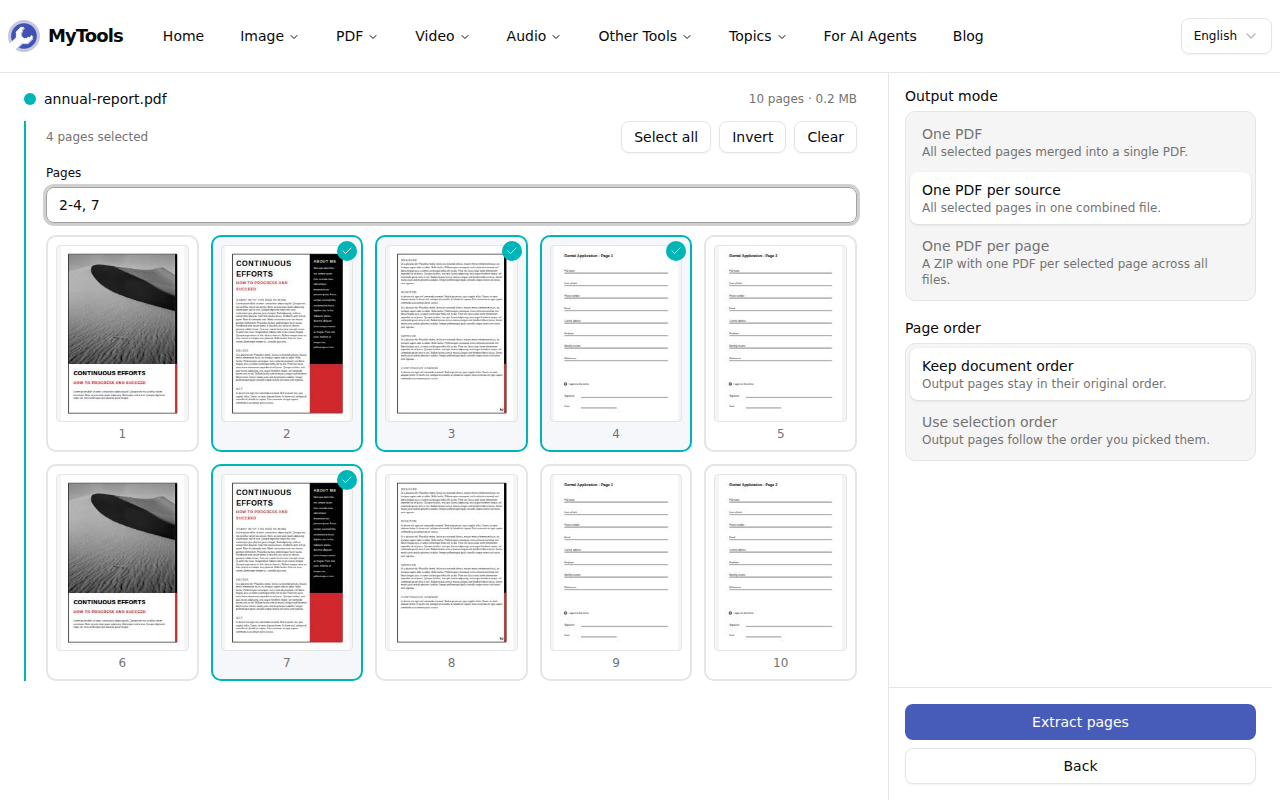
Task: Uncheck the checkmark badge on page 4
Action: click(675, 251)
